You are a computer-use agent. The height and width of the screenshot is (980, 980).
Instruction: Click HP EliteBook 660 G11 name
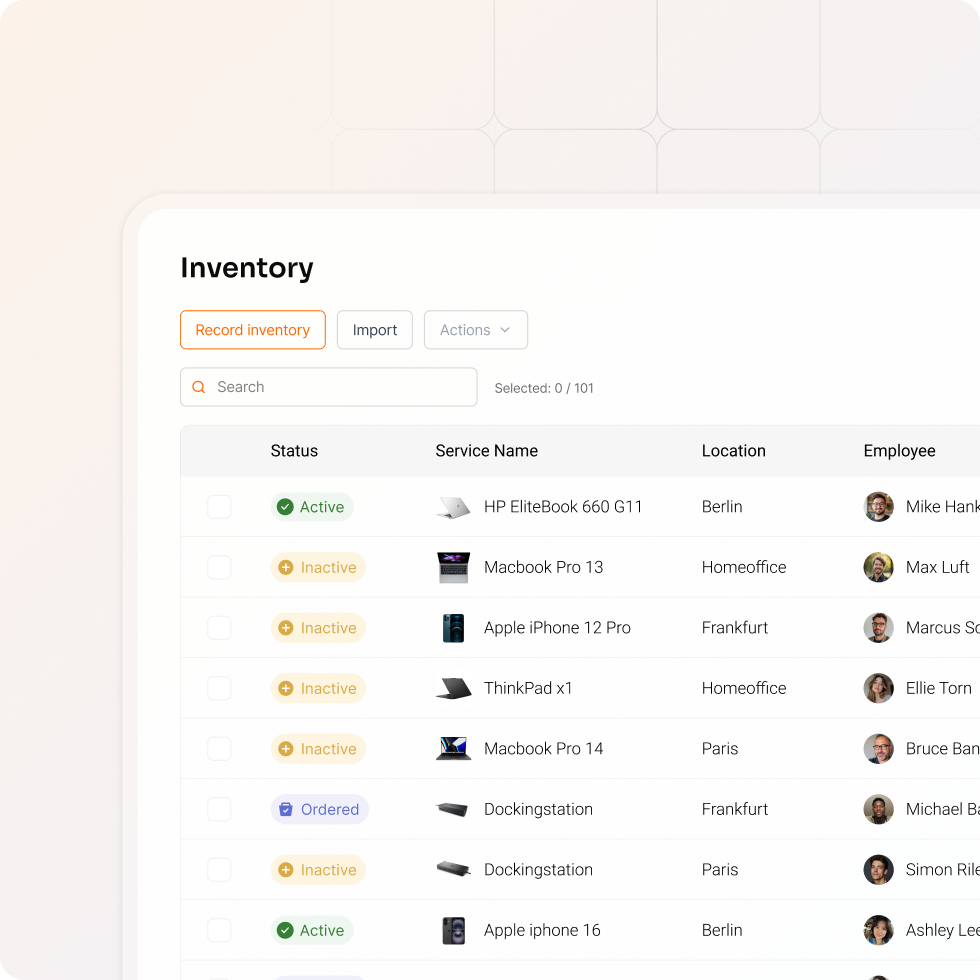(563, 507)
